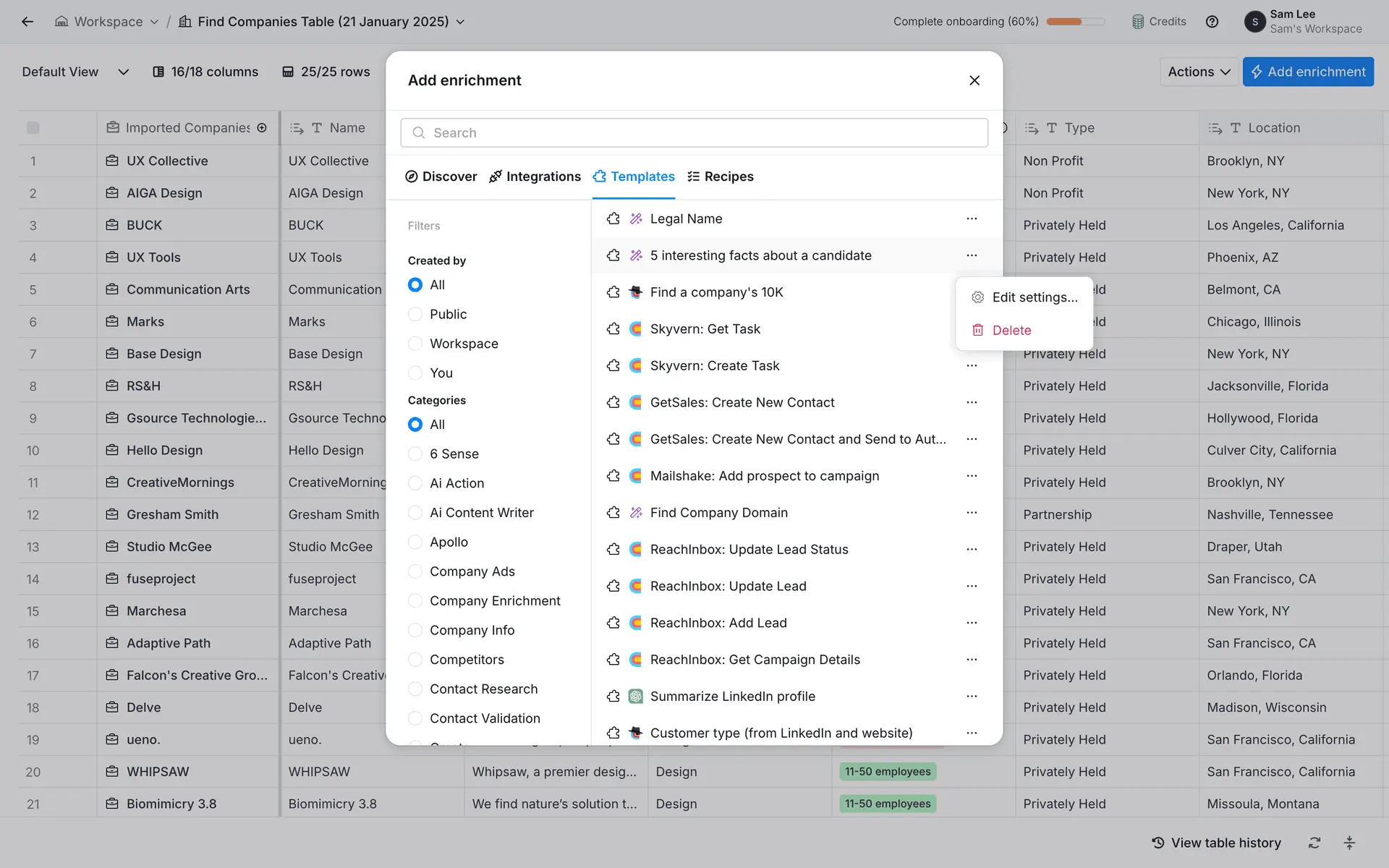Click the enrichment Search field

(x=694, y=132)
